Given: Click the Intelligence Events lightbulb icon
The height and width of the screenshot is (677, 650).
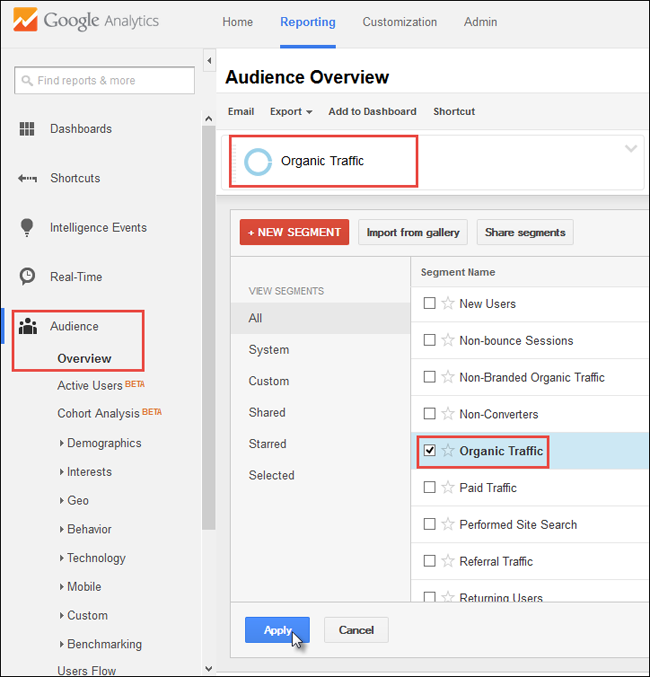Looking at the screenshot, I should (28, 228).
